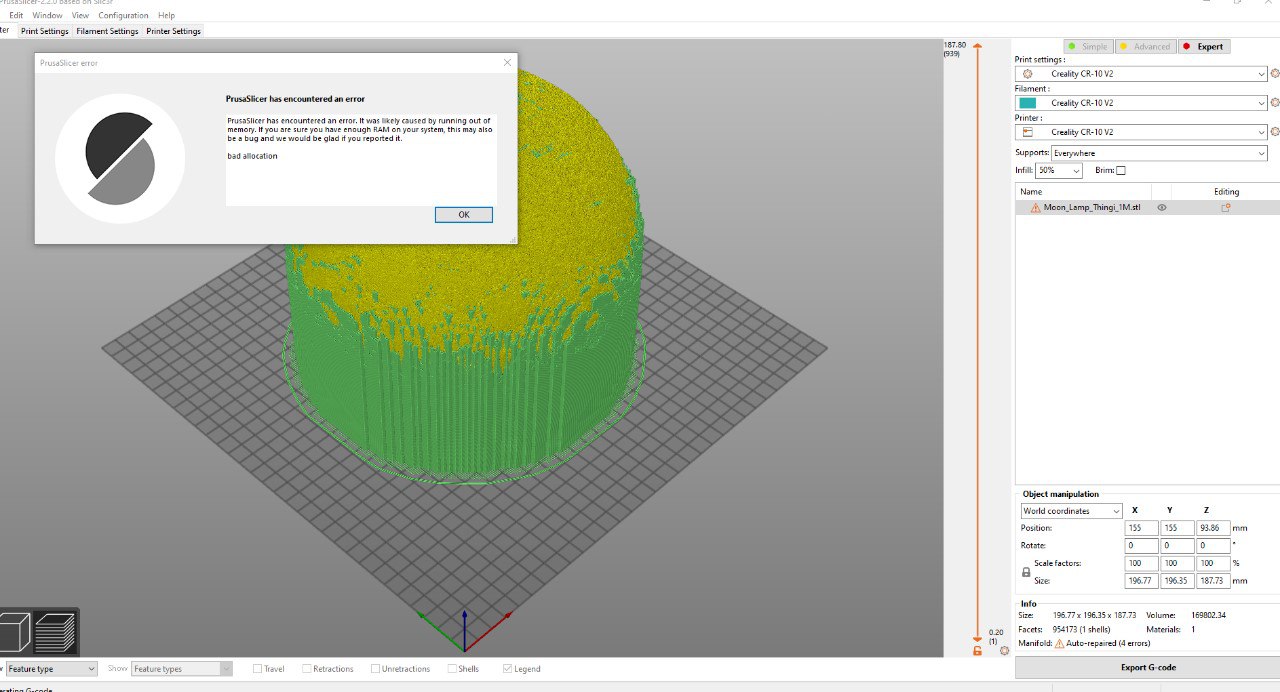Open the Infill 50% dropdown
This screenshot has width=1280, height=692.
[x=1059, y=171]
